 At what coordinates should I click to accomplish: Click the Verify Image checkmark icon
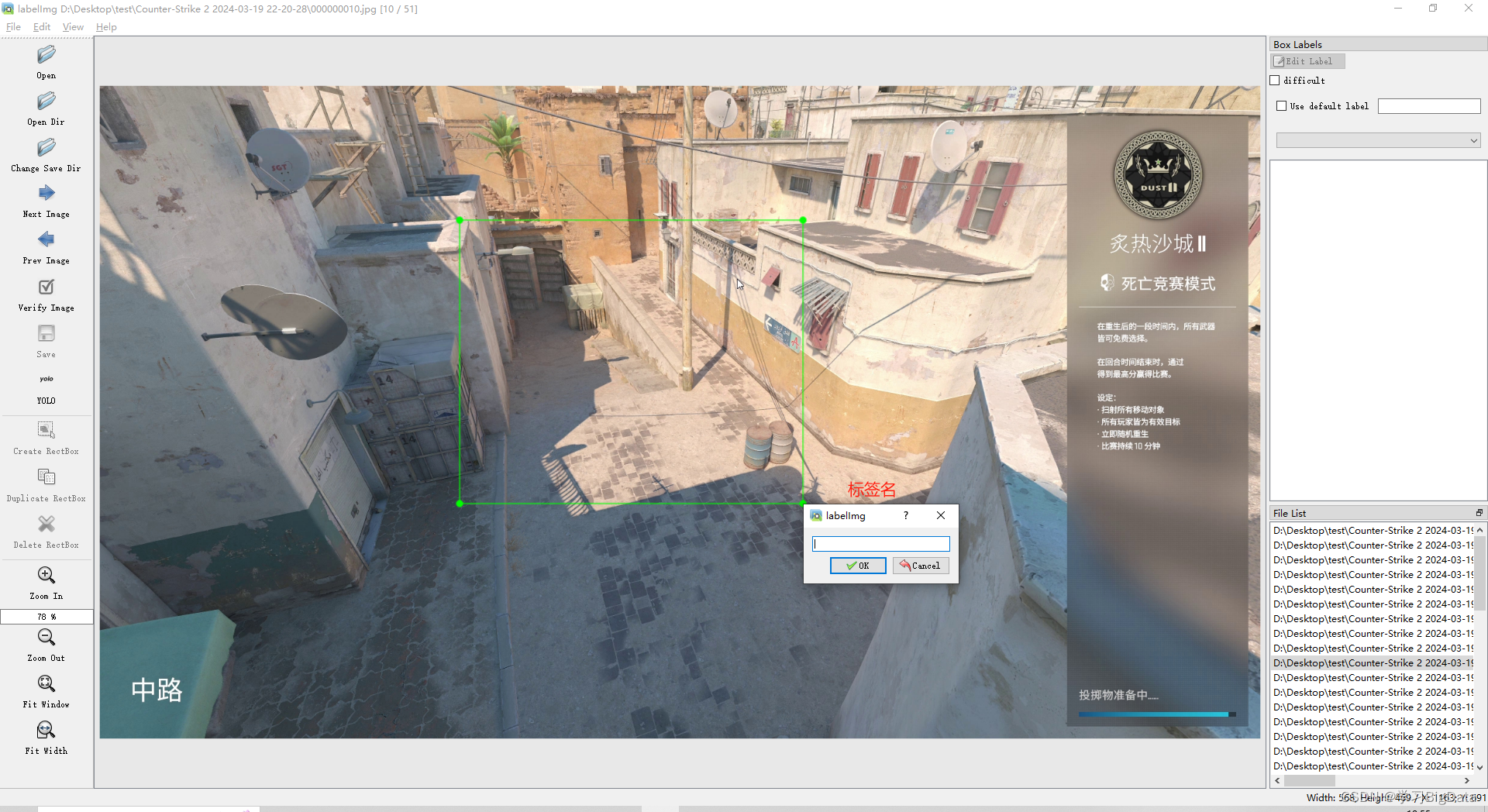(x=46, y=287)
